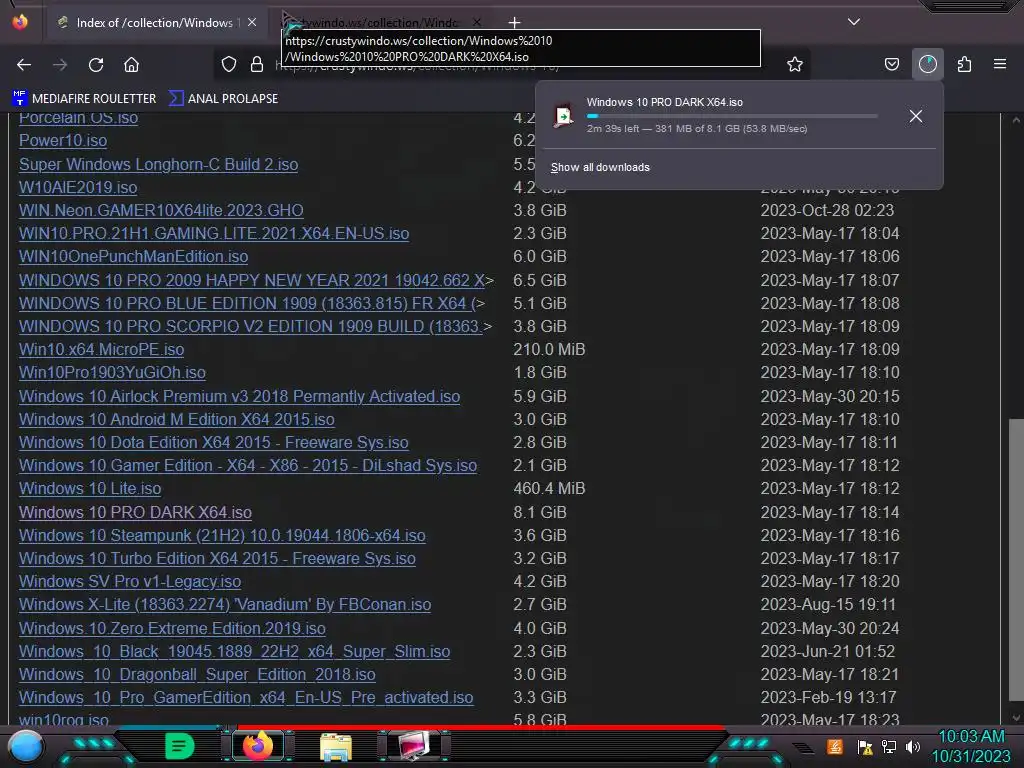
Task: Open Win10Pro1903YuGiOh.iso link
Action: tap(112, 372)
